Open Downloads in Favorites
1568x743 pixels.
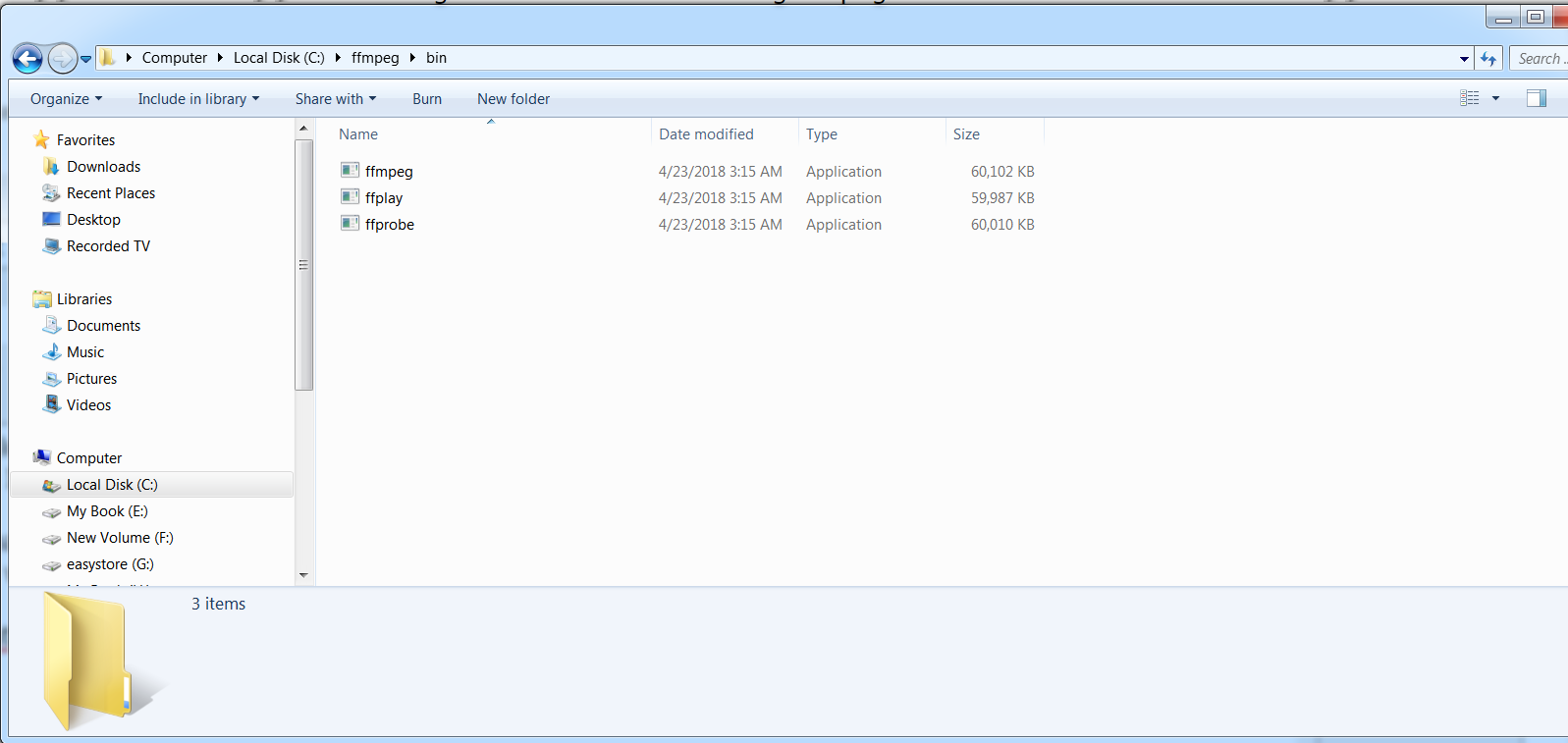(x=103, y=167)
